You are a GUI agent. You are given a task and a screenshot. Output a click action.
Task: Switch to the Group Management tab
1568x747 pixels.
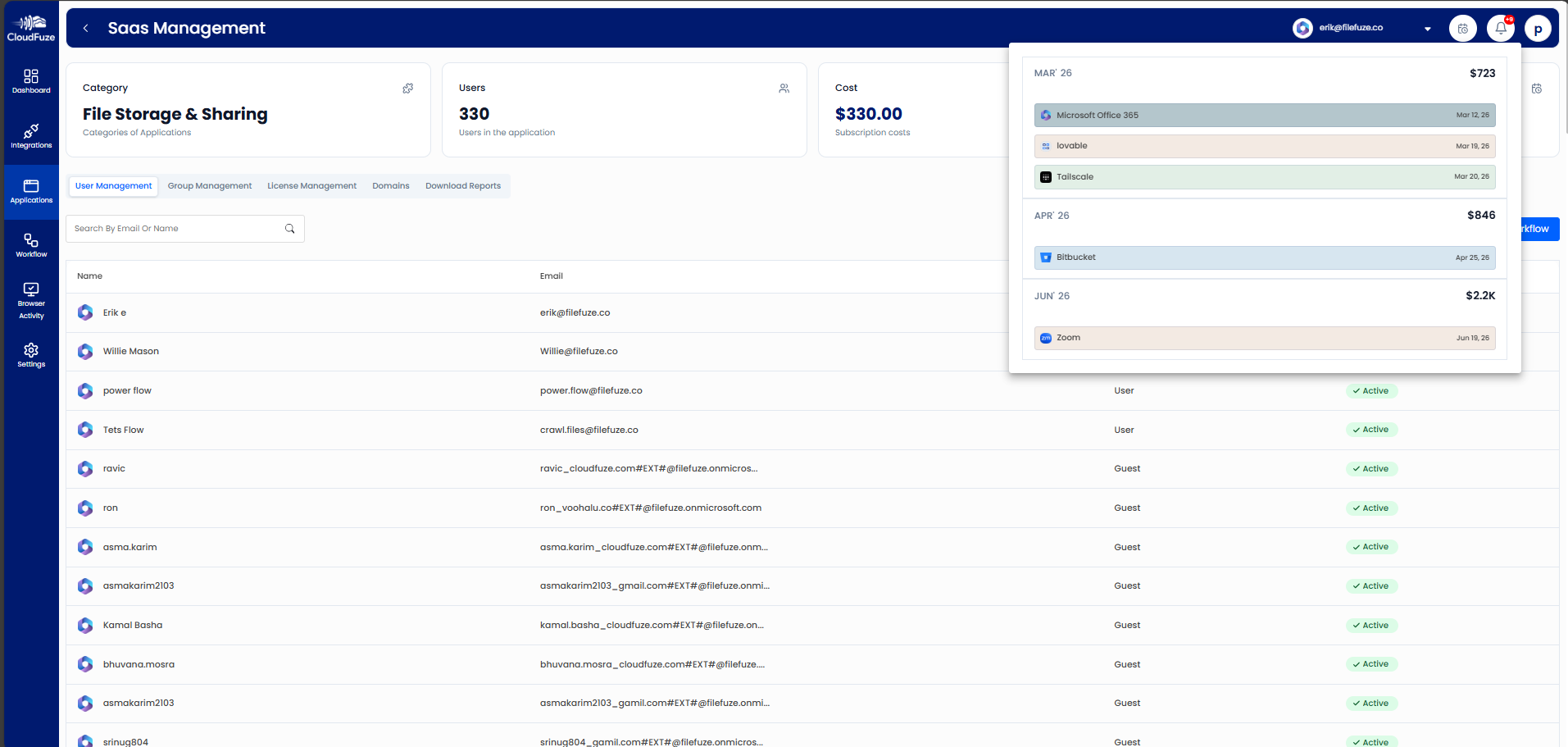click(x=209, y=185)
